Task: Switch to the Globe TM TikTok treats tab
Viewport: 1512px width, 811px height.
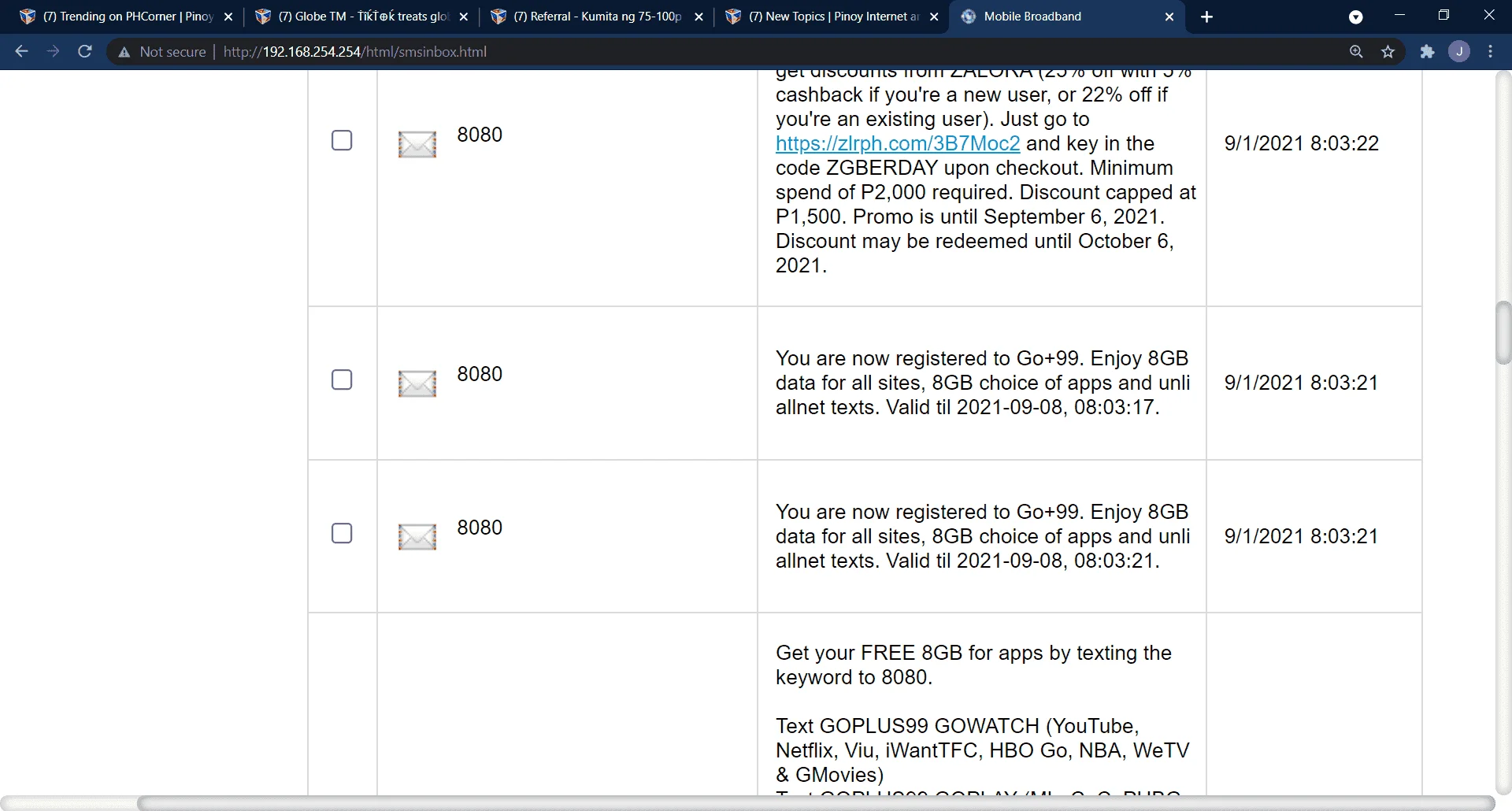Action: (362, 17)
